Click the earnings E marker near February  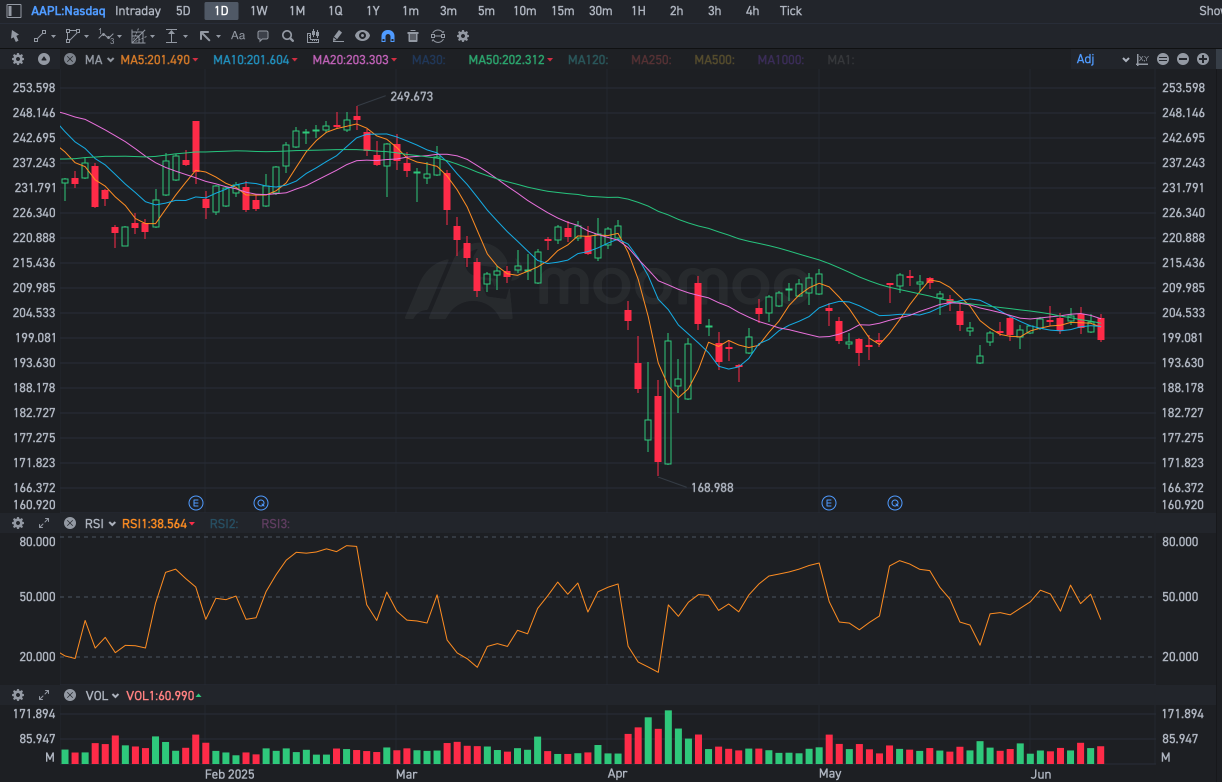[x=196, y=502]
